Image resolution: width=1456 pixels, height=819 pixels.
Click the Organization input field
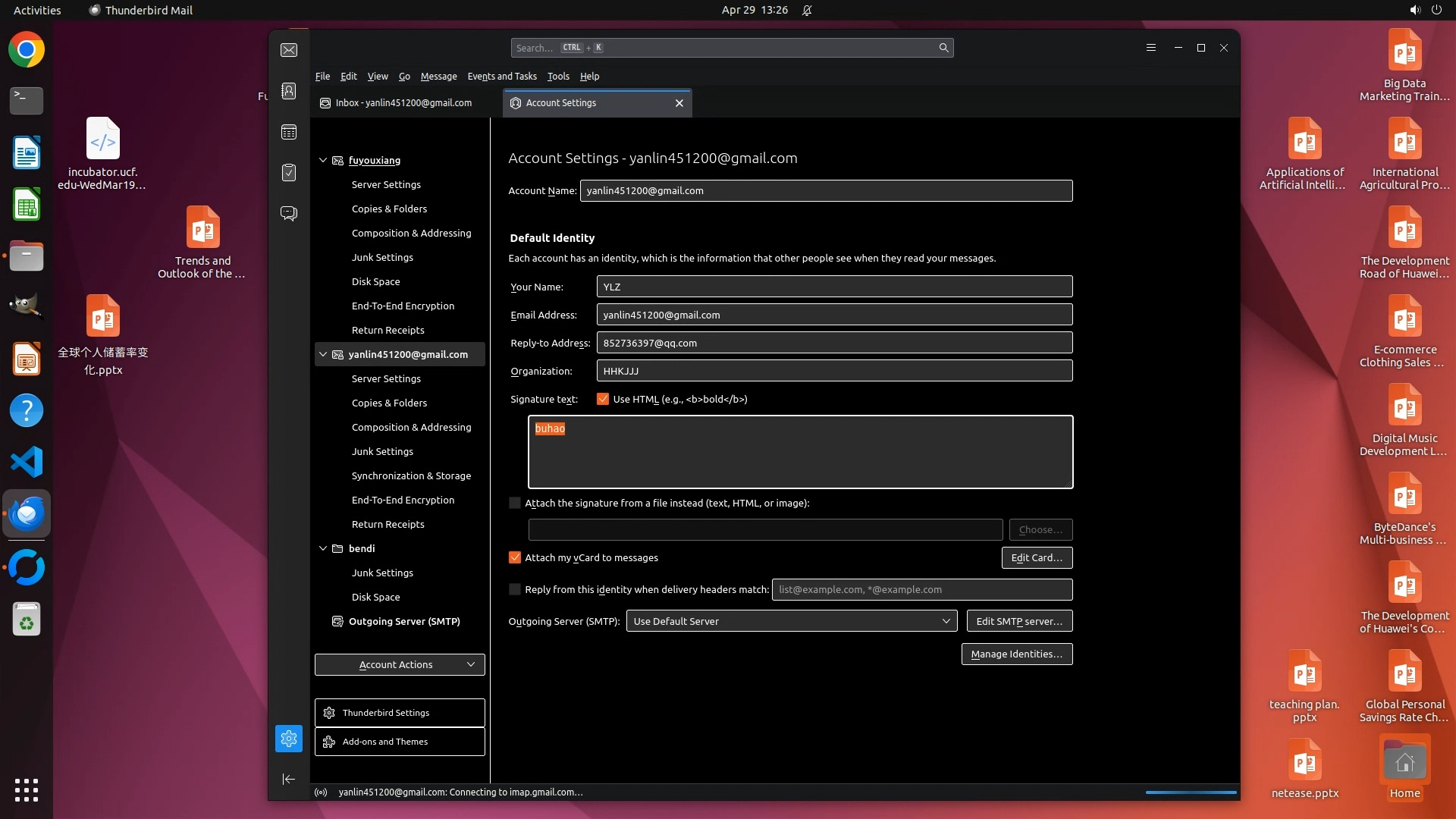tap(834, 371)
